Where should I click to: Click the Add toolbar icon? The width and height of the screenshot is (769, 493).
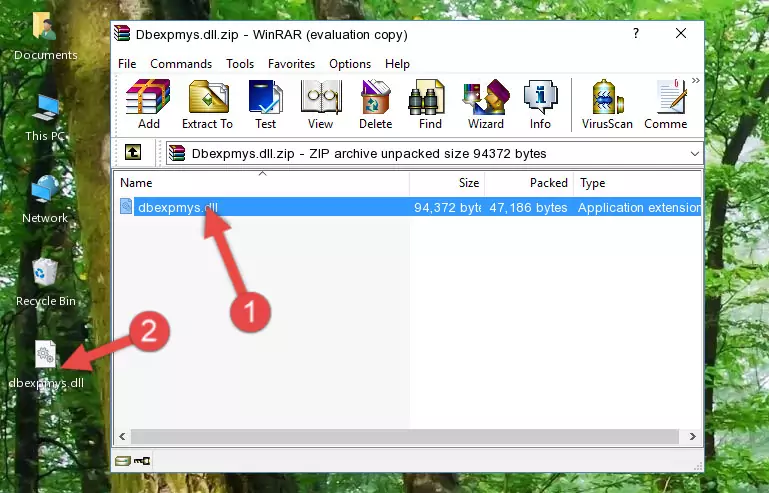tap(148, 104)
